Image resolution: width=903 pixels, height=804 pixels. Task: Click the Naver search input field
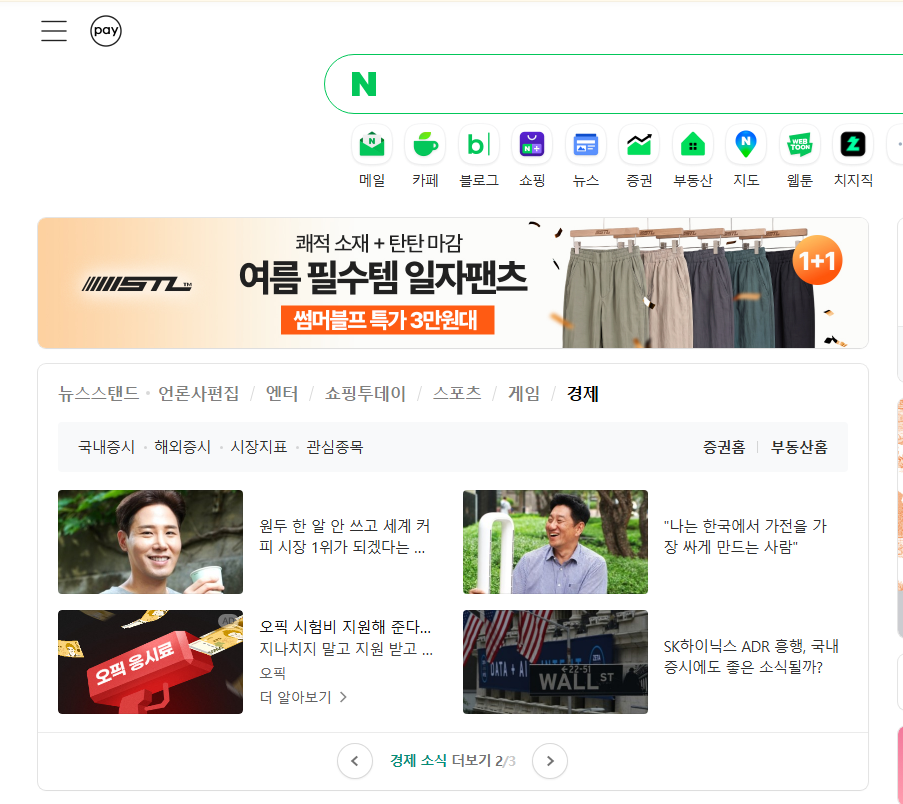(633, 84)
